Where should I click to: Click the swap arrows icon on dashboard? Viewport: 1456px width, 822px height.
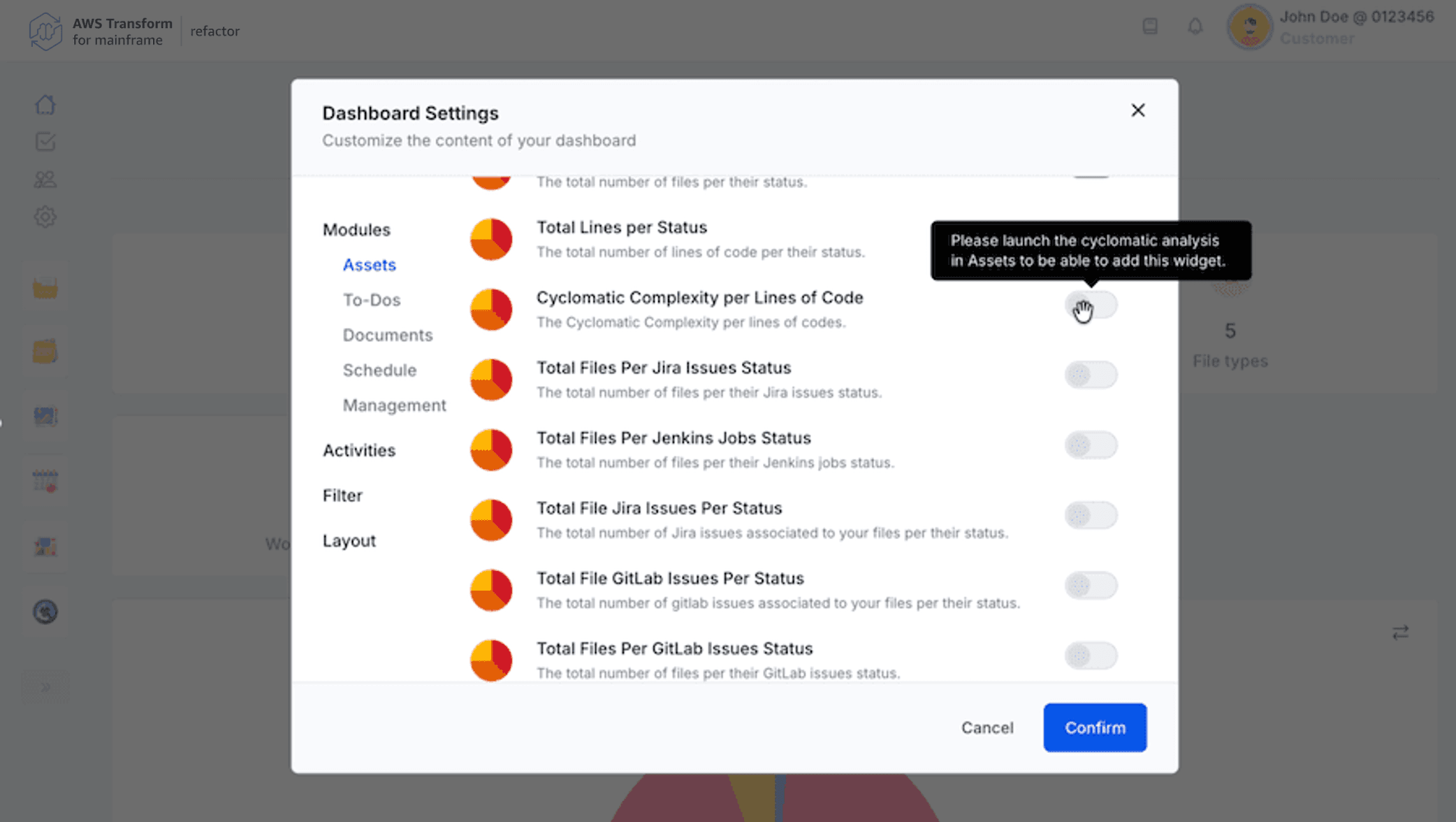pos(1400,633)
